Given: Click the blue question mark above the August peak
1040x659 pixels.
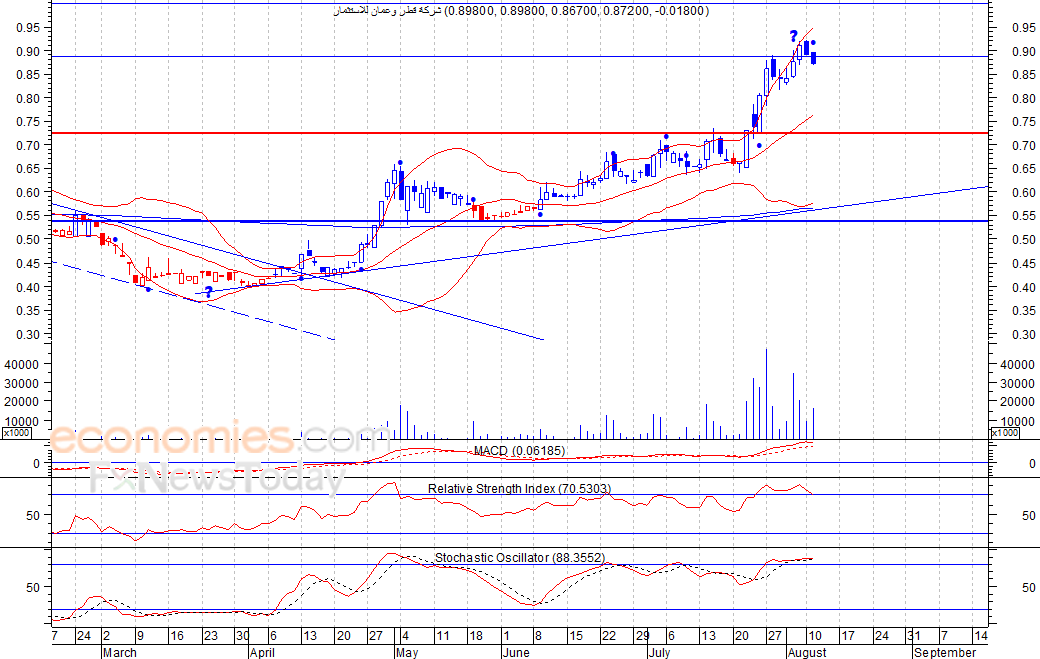Looking at the screenshot, I should point(793,36).
